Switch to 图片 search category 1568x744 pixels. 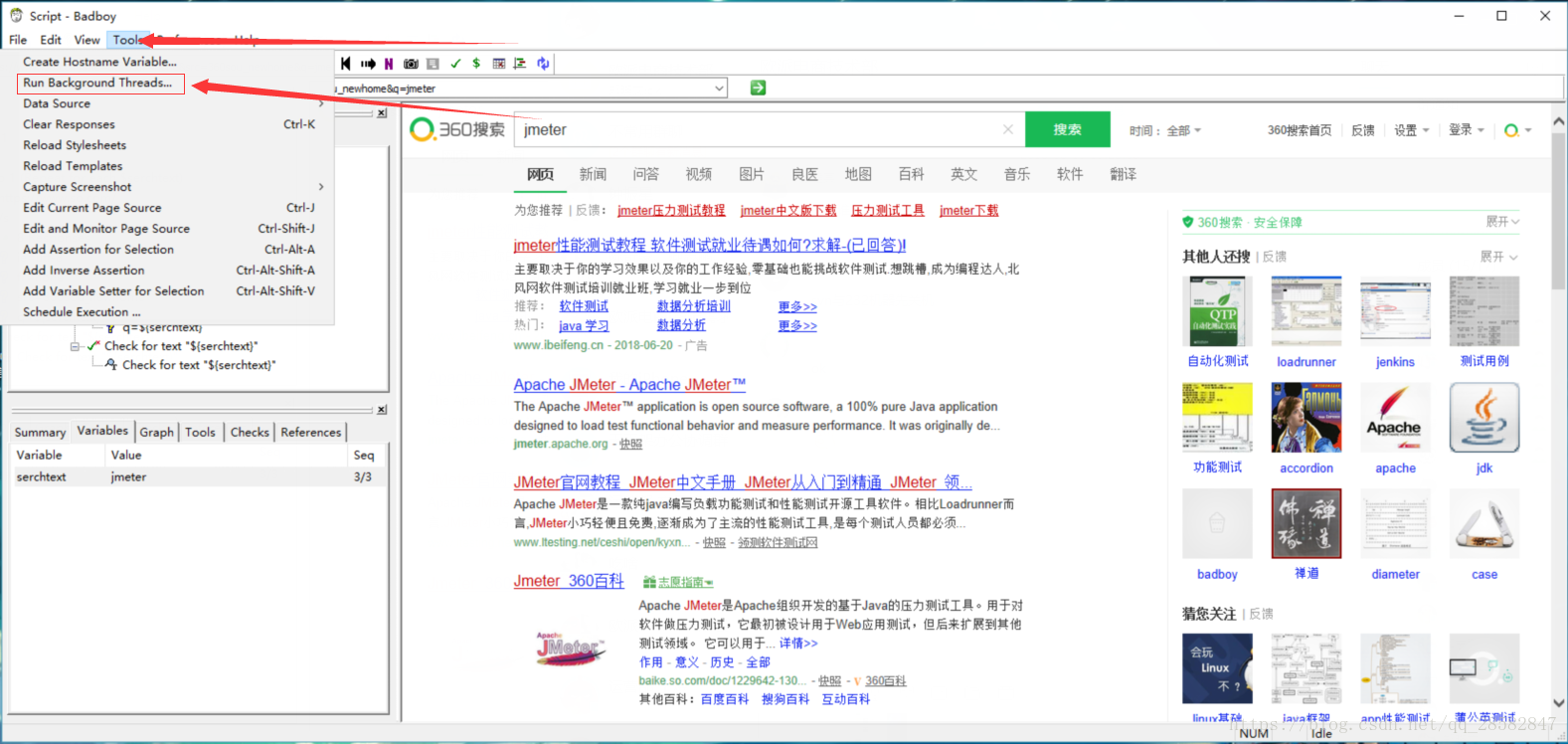(x=752, y=174)
